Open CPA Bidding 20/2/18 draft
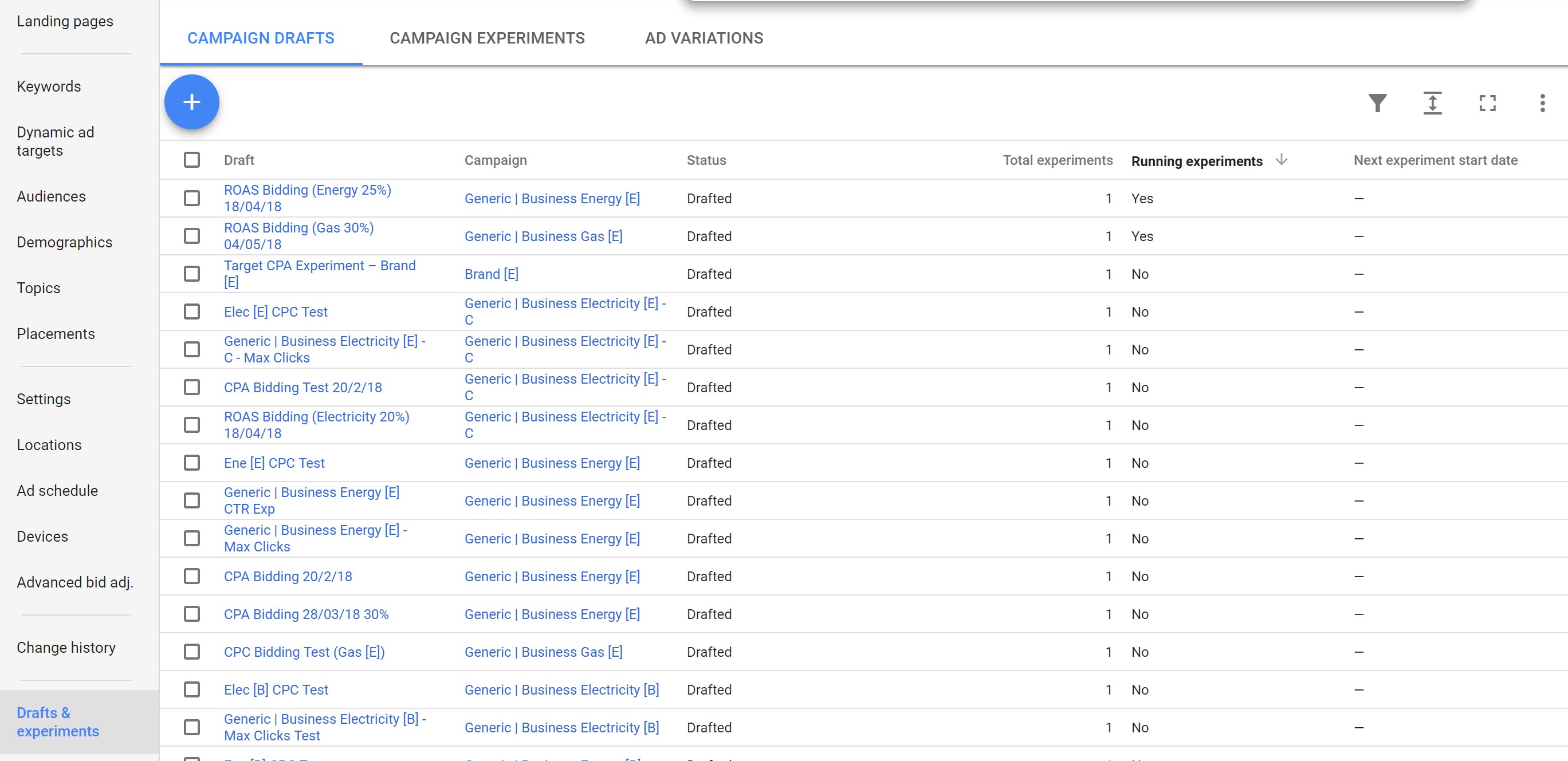Image resolution: width=1568 pixels, height=761 pixels. point(288,576)
